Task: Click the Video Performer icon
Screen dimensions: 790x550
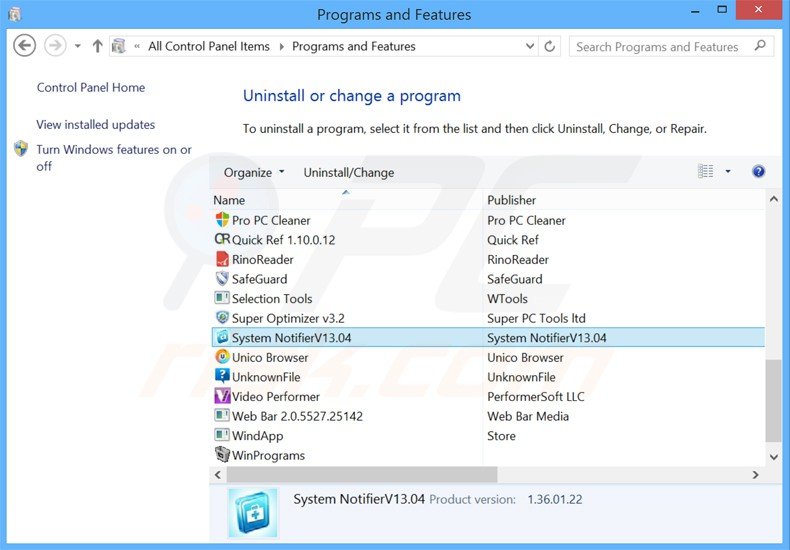Action: (x=222, y=396)
